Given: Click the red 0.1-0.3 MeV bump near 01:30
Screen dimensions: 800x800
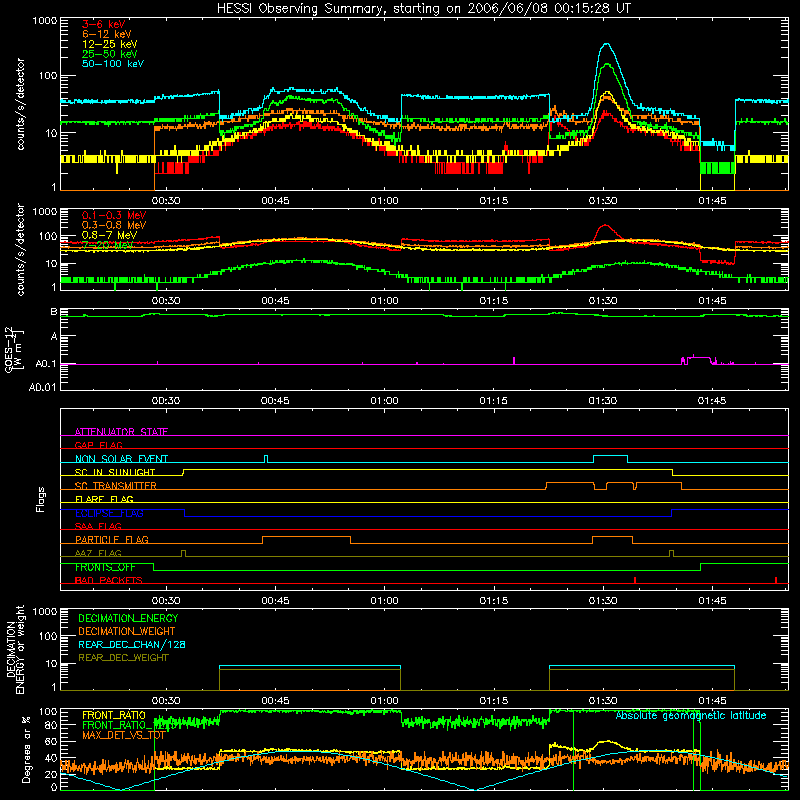Looking at the screenshot, I should pos(606,226).
